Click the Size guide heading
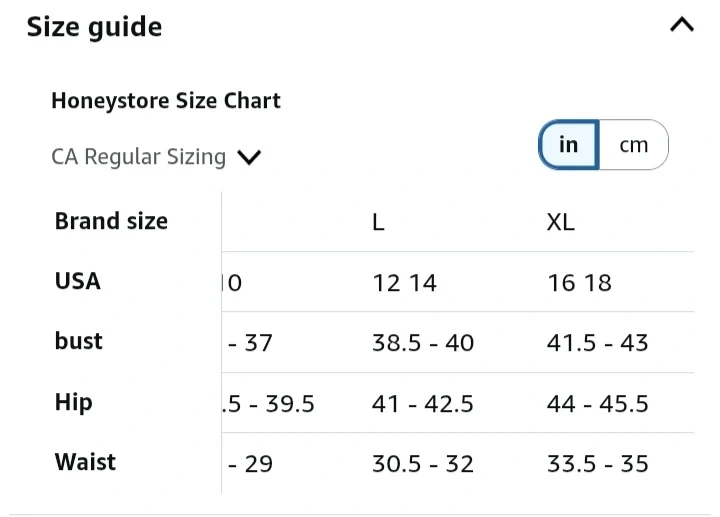This screenshot has width=720, height=517. point(94,27)
